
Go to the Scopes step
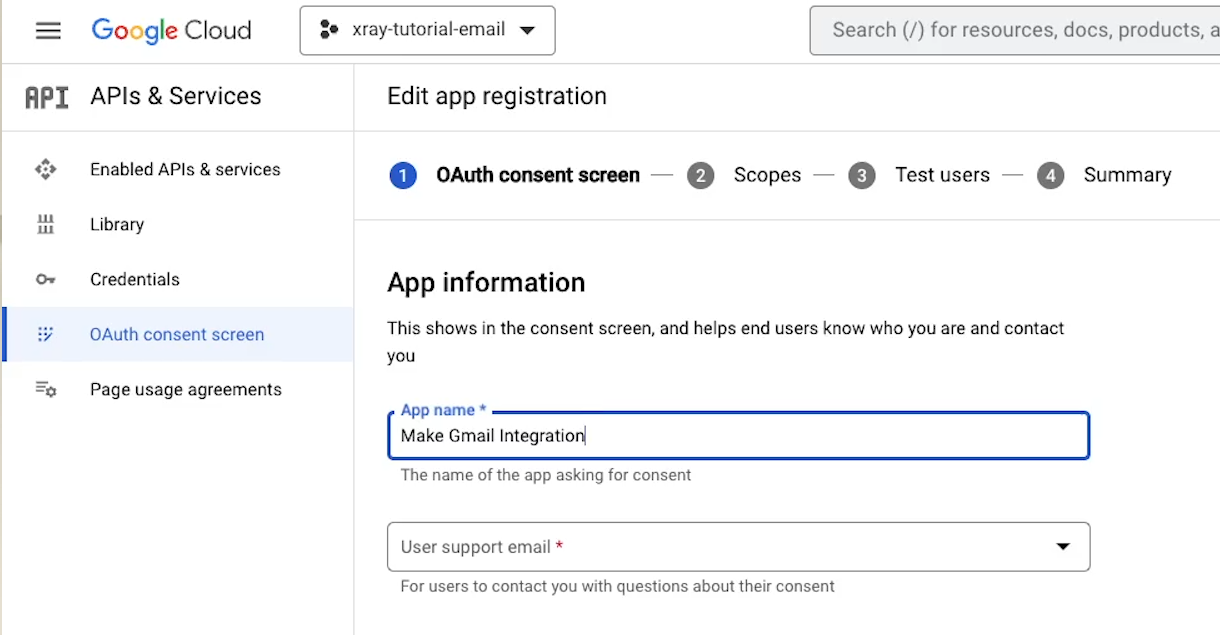tap(767, 175)
